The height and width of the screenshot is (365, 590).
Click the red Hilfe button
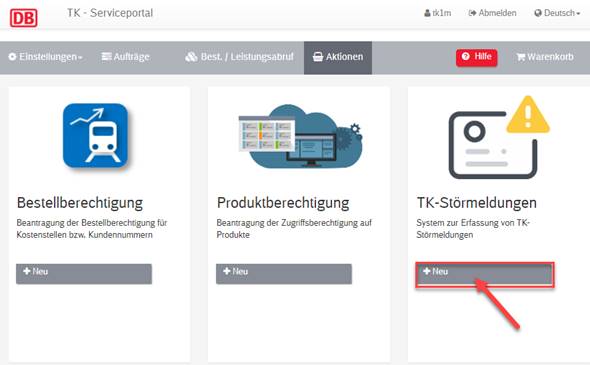coord(476,57)
